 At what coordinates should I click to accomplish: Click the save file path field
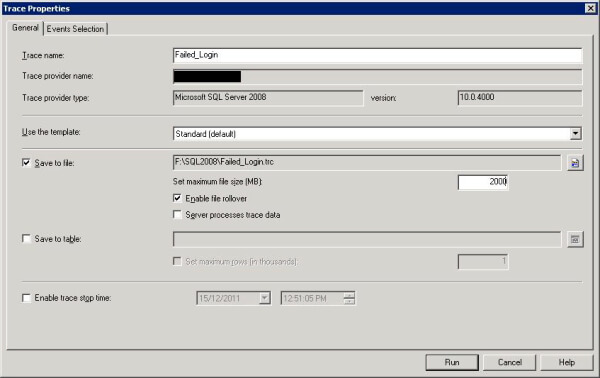pos(367,163)
